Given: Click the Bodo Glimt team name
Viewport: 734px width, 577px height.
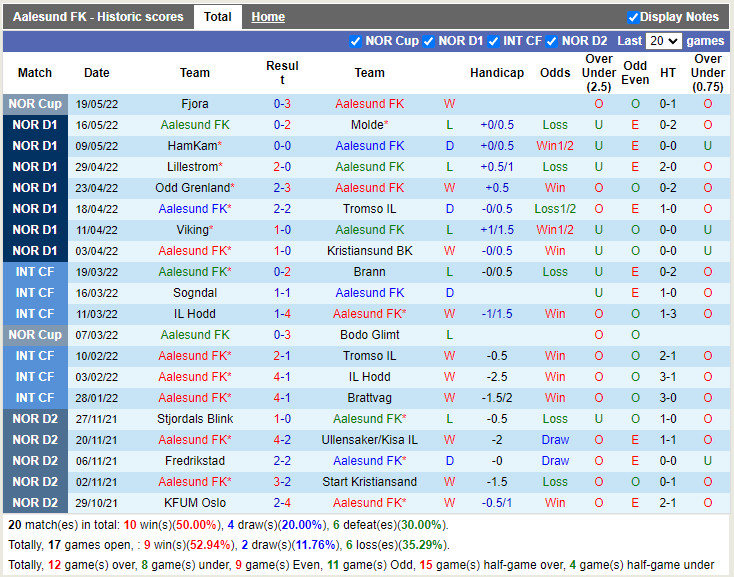Looking at the screenshot, I should click(369, 335).
